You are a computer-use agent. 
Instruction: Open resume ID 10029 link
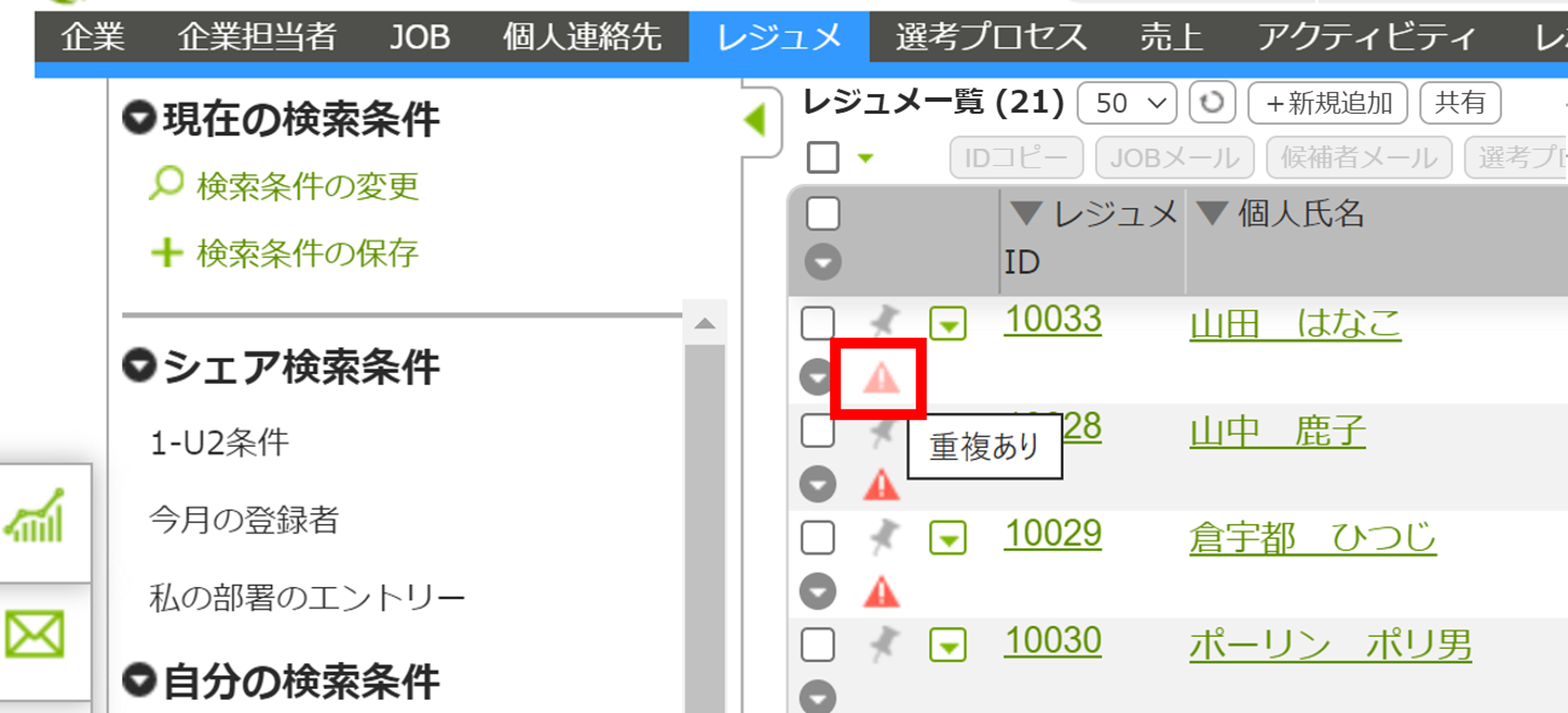[1053, 534]
